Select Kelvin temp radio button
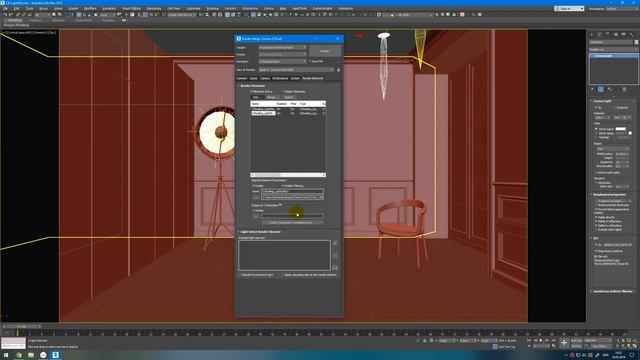Image resolution: width=640 pixels, height=360 pixels. pos(596,133)
